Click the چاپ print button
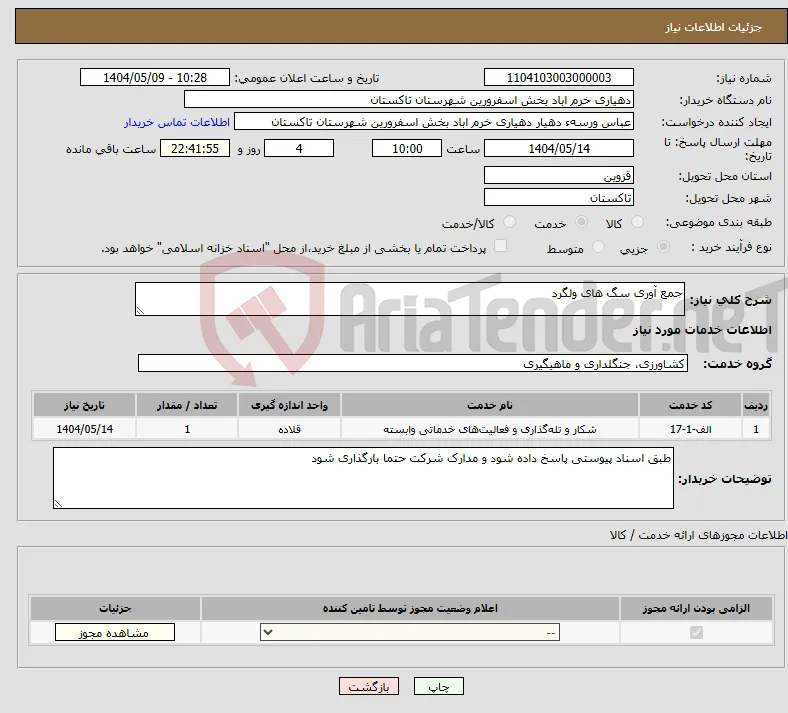Viewport: 788px width, 713px height. [439, 686]
